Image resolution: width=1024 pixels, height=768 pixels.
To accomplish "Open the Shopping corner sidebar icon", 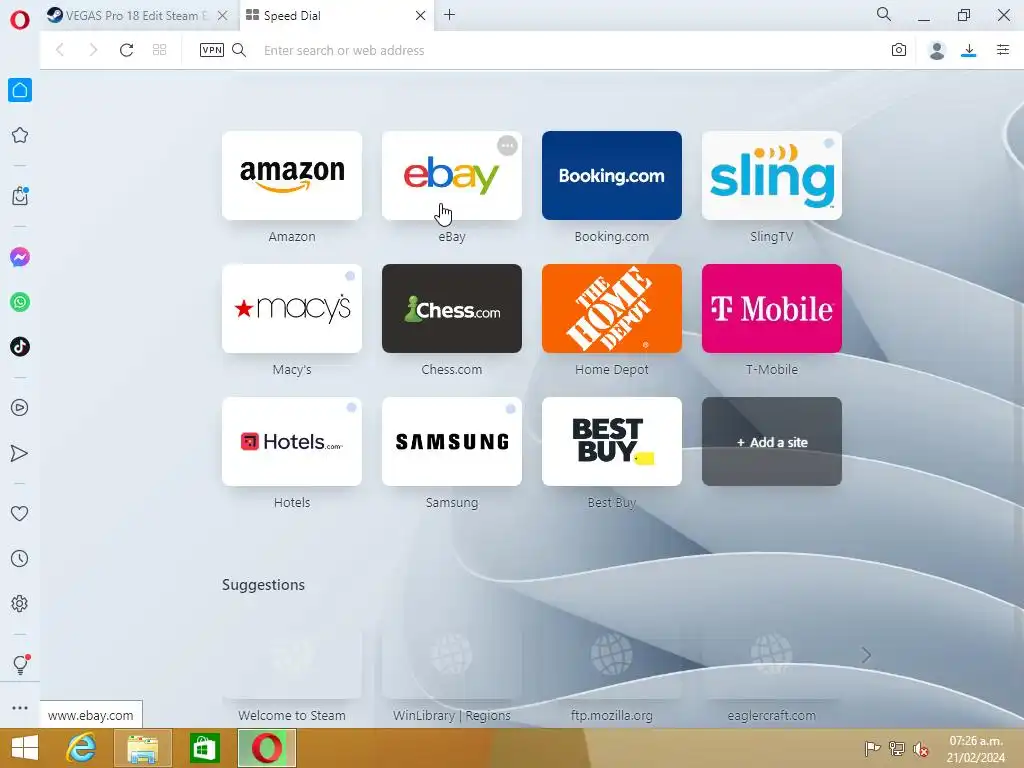I will click(20, 196).
